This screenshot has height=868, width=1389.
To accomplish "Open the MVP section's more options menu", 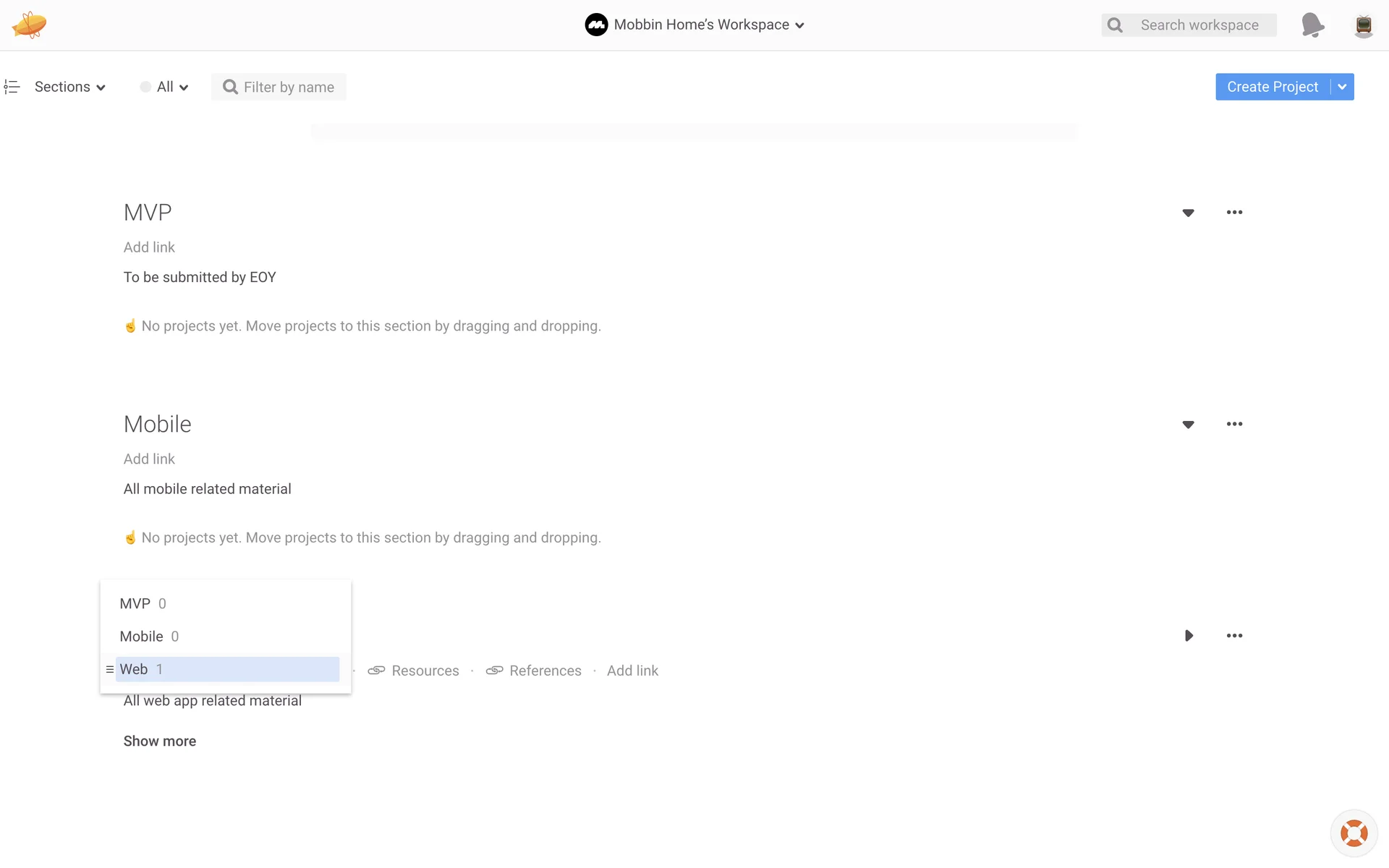I will [x=1234, y=212].
